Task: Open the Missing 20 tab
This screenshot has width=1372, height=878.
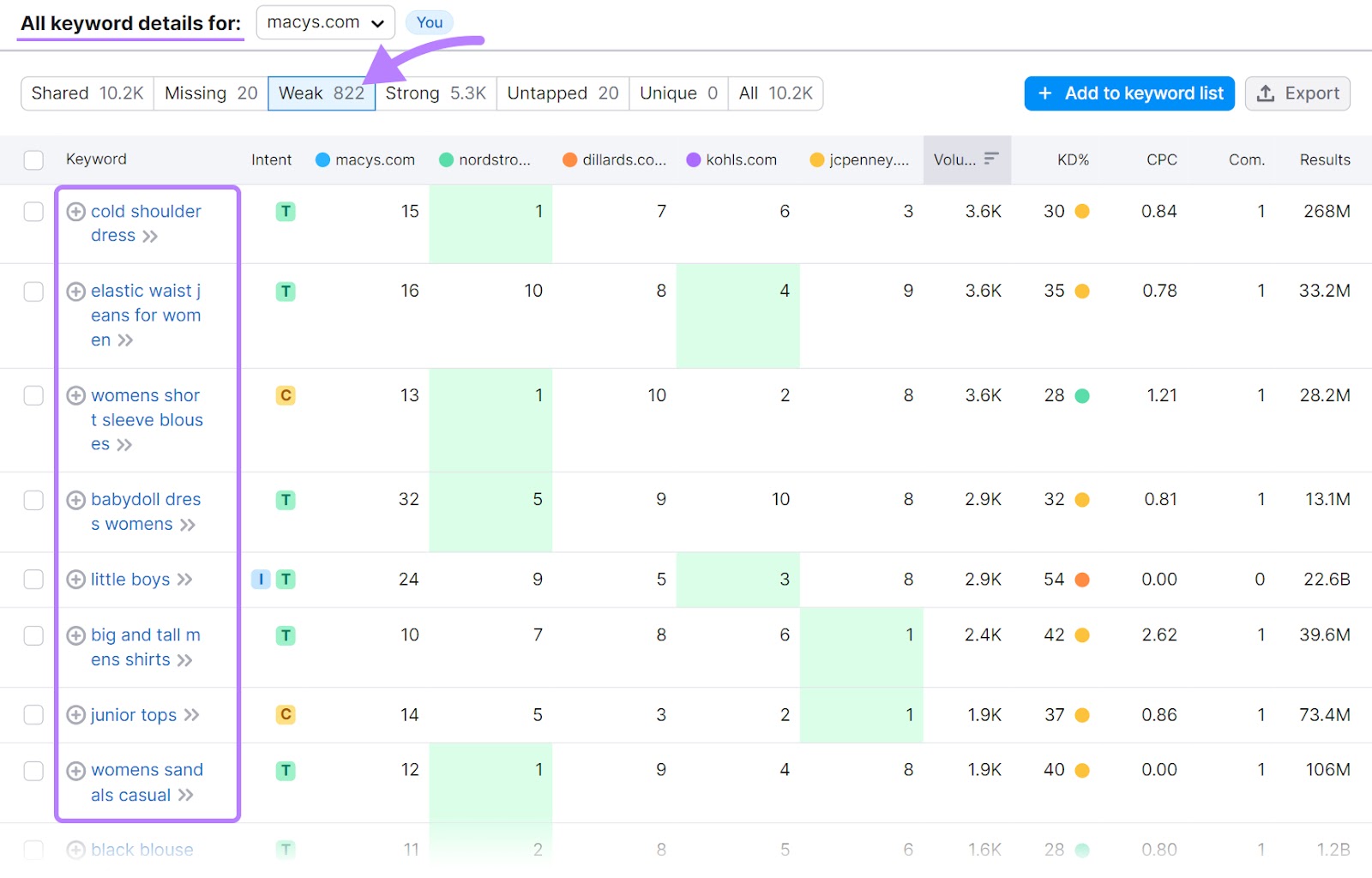Action: (x=210, y=93)
